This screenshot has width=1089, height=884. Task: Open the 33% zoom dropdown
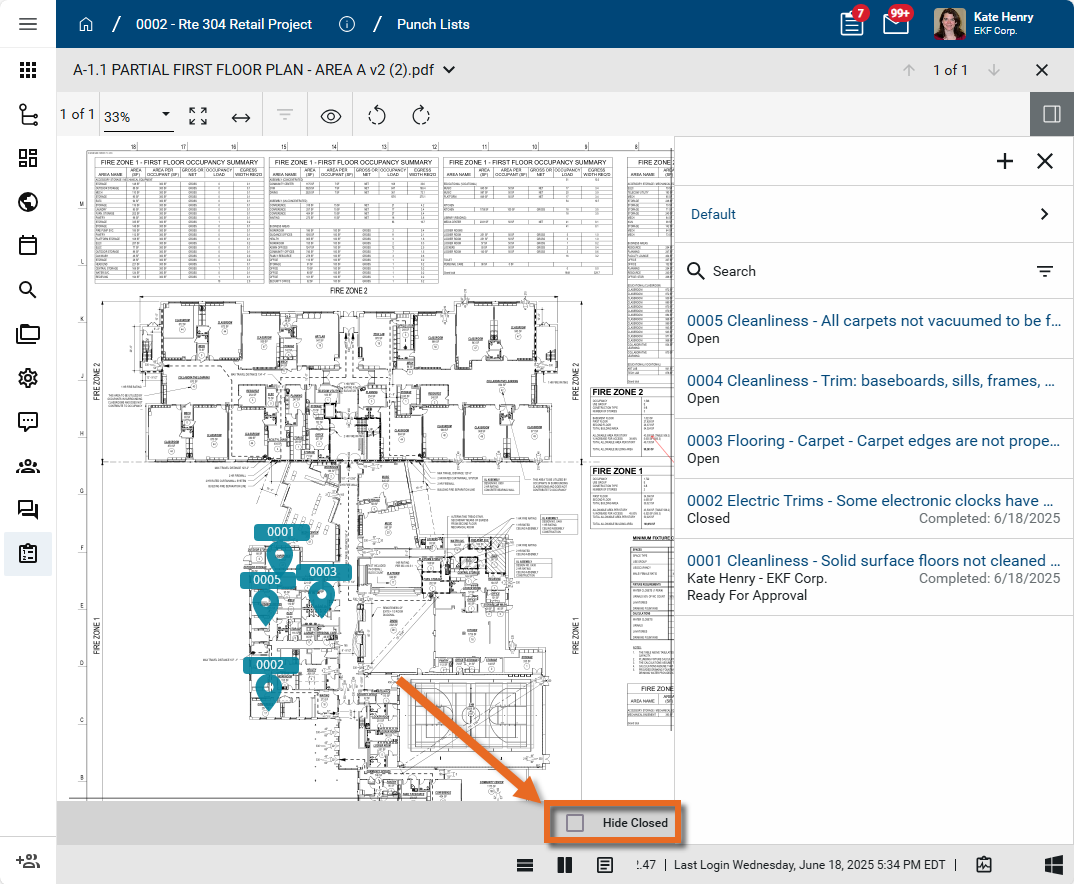137,116
